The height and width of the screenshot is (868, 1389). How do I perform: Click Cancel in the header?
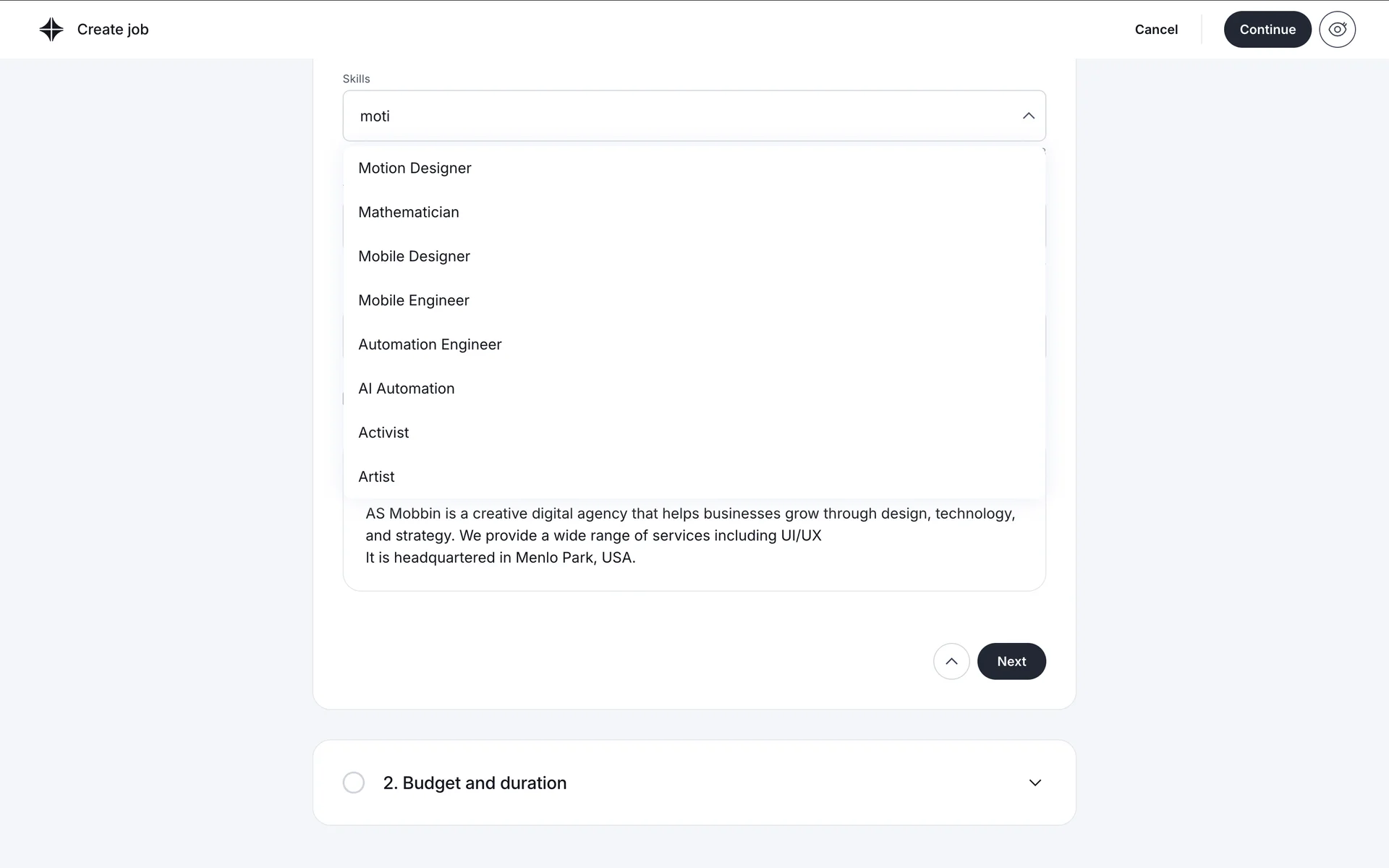[x=1156, y=30]
